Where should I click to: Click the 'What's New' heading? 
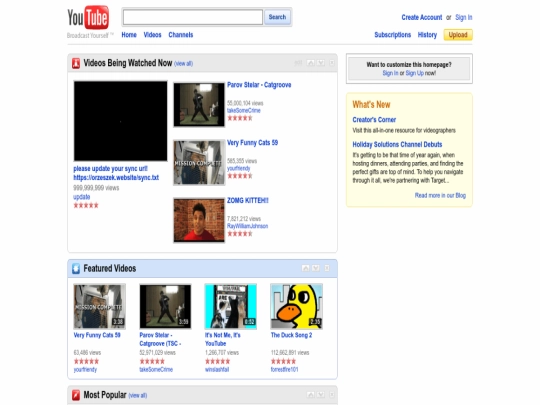click(371, 105)
